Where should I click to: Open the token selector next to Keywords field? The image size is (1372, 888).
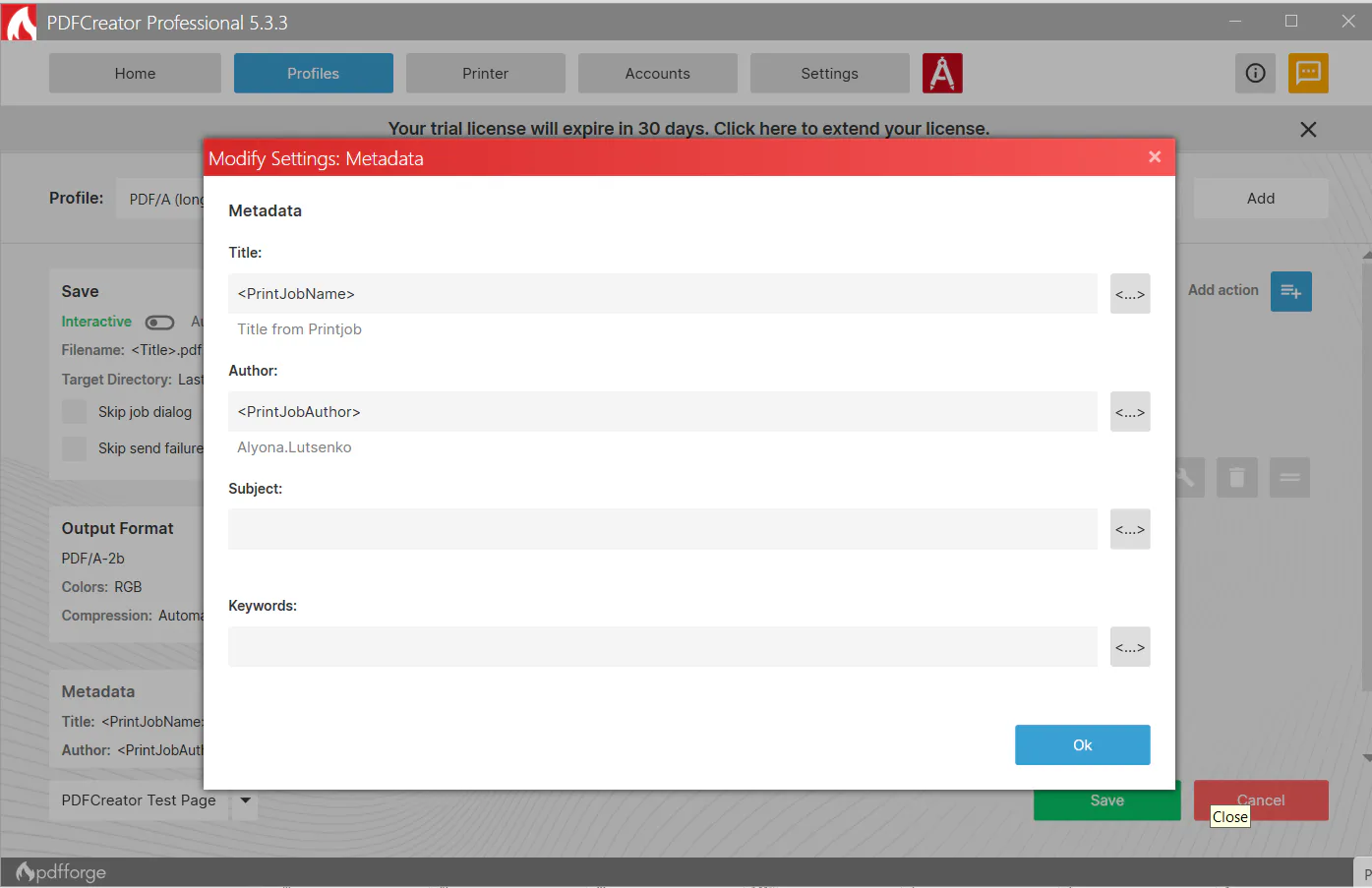tap(1130, 646)
